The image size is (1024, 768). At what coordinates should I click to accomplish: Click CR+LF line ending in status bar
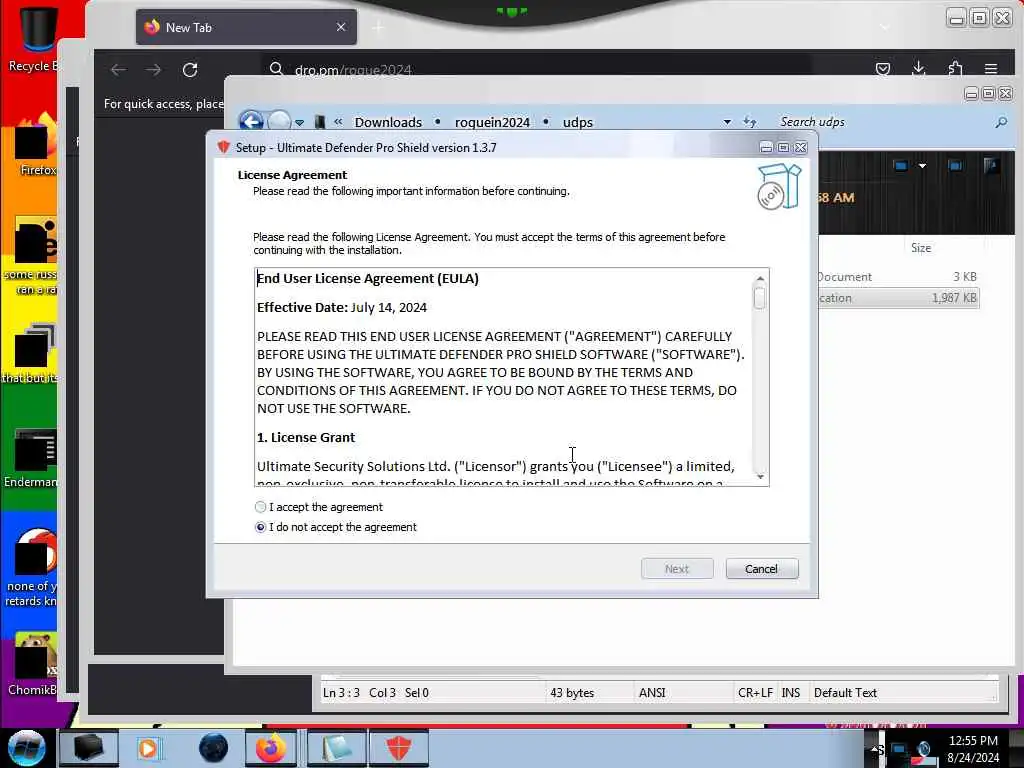click(756, 693)
